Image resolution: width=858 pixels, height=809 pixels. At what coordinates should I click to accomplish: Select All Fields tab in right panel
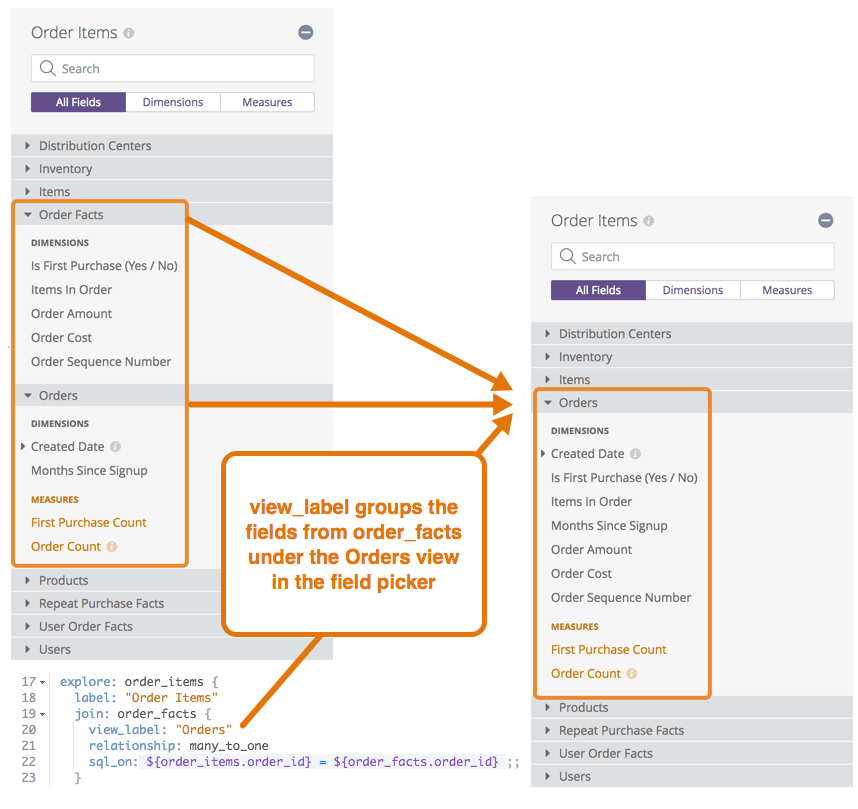[598, 290]
